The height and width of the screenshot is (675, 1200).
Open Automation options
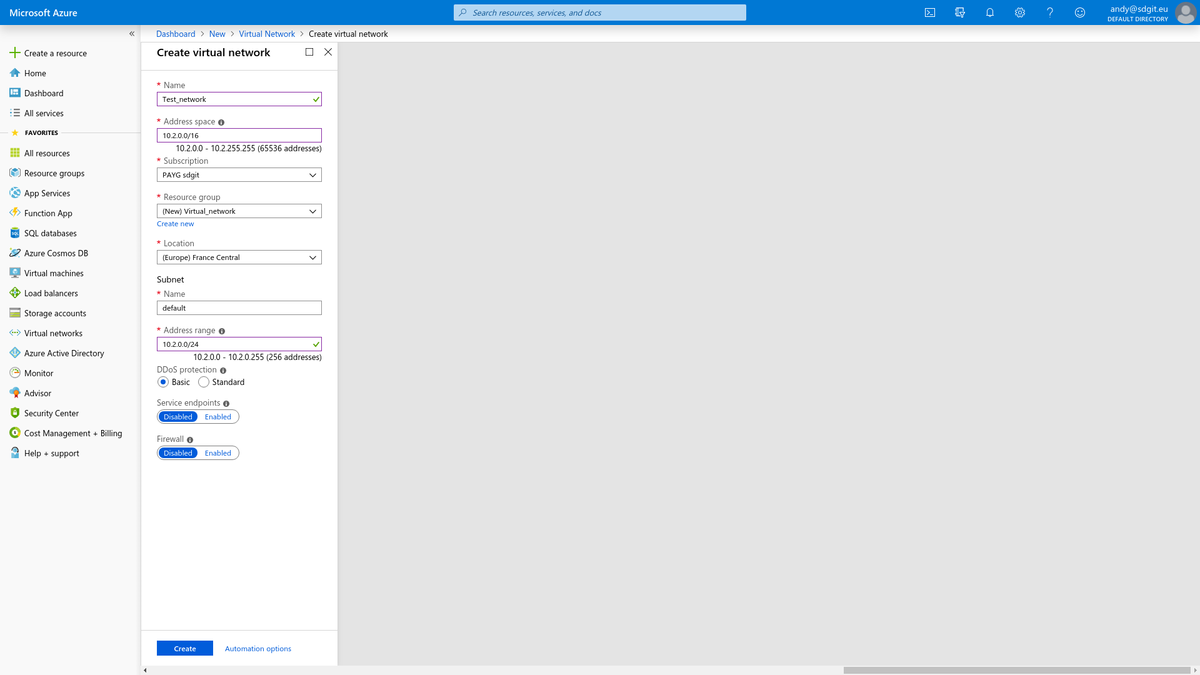coord(258,647)
